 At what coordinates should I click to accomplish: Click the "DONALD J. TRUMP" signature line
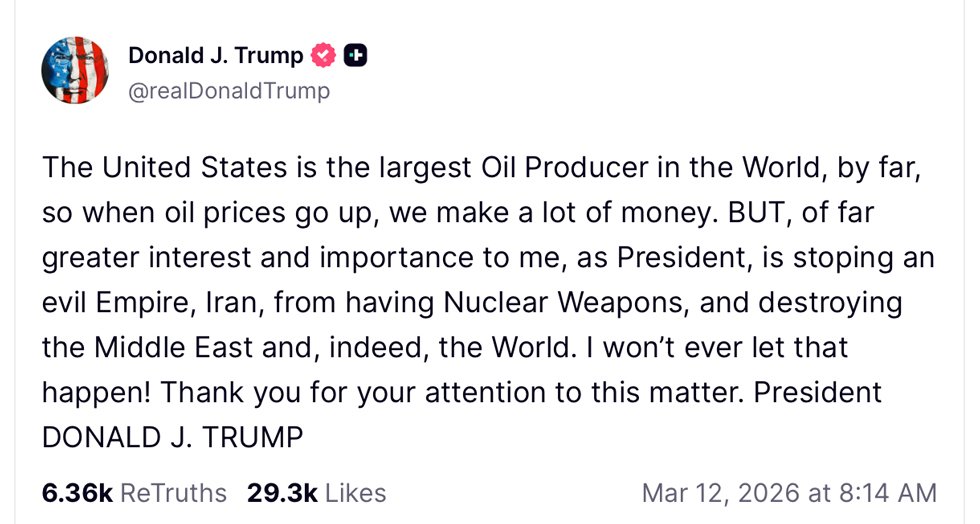[172, 437]
